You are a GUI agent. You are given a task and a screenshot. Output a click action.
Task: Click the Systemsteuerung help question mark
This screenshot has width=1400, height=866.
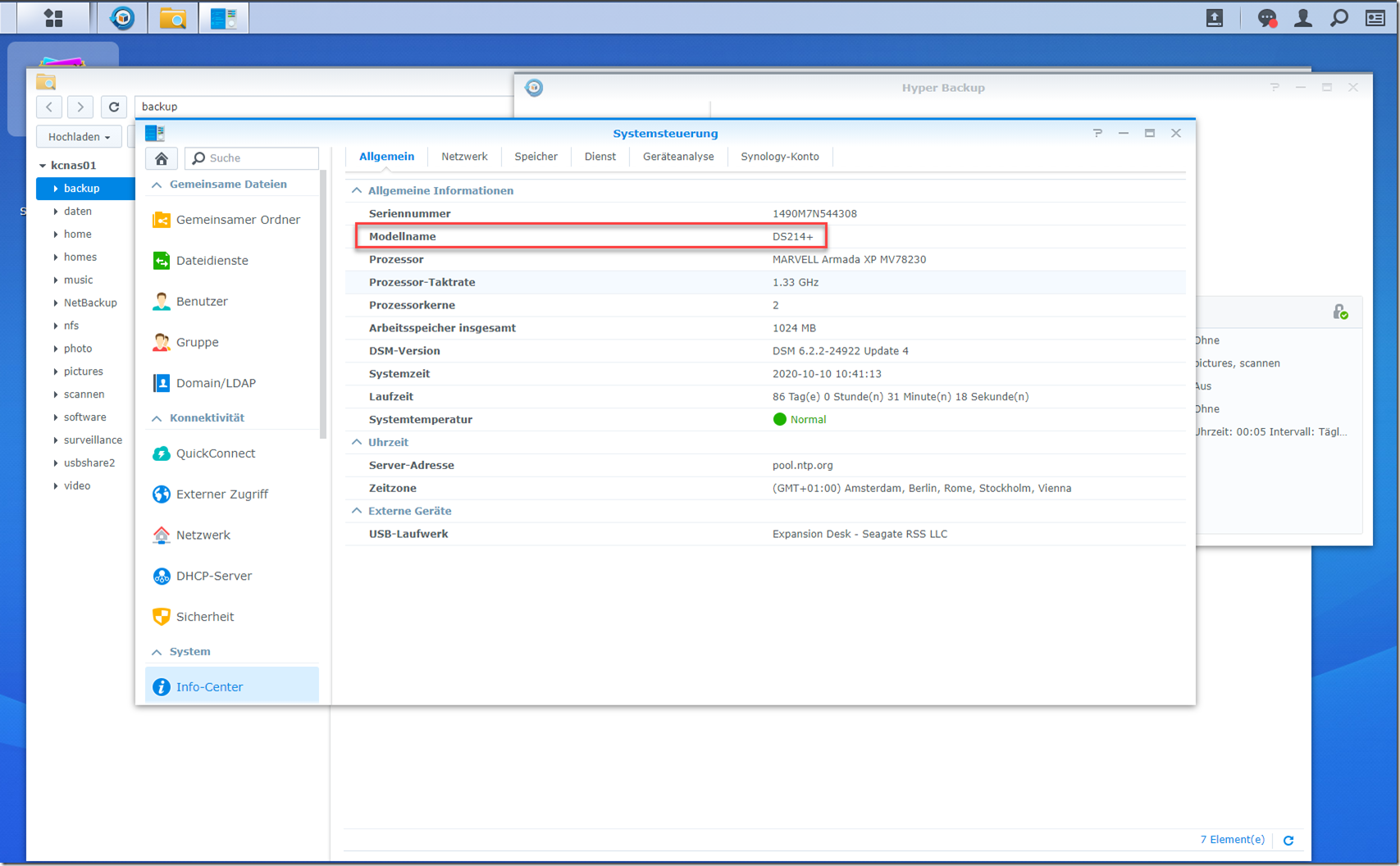tap(1097, 133)
